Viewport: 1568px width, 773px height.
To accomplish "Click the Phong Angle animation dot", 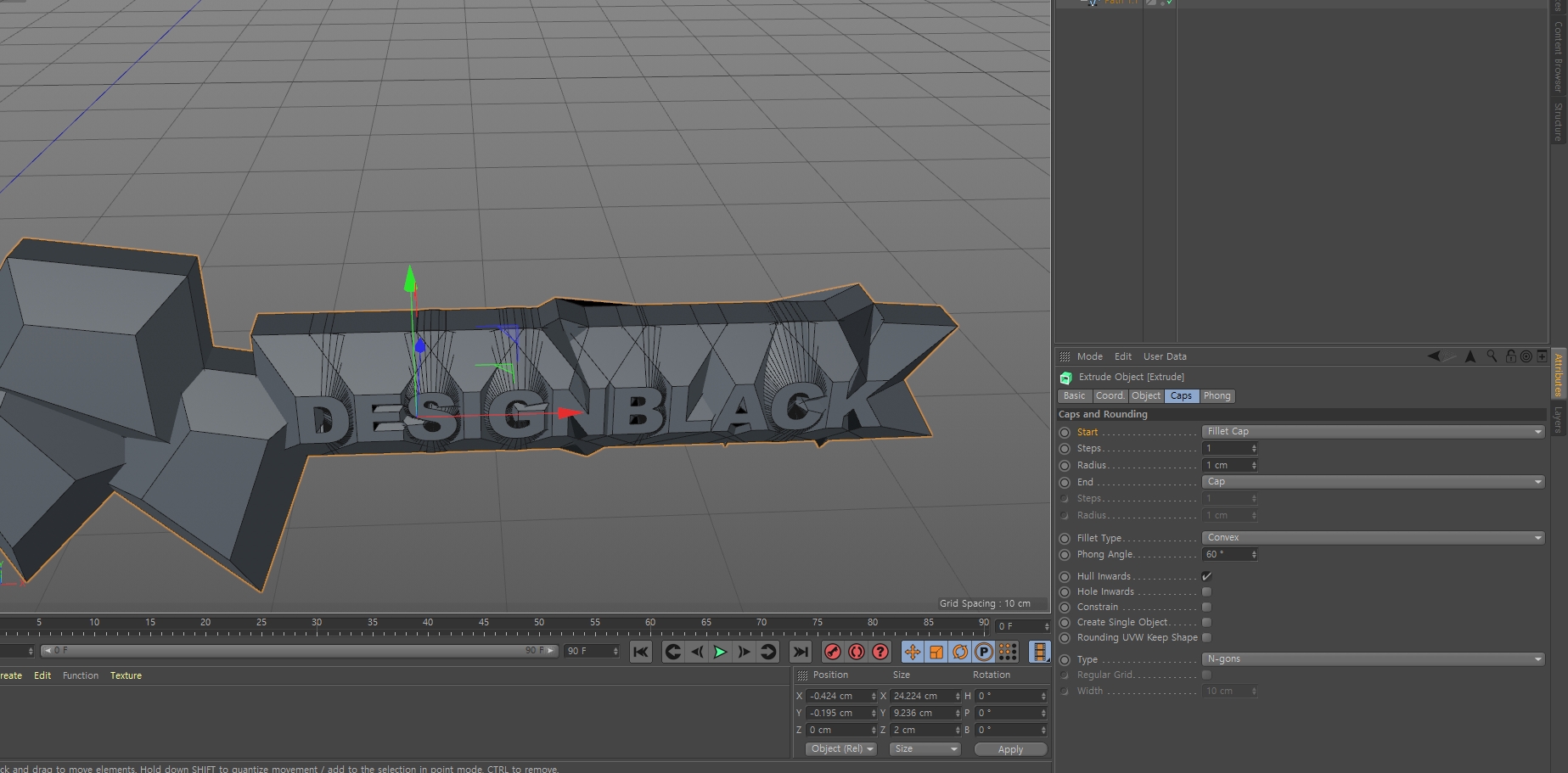I will point(1065,555).
